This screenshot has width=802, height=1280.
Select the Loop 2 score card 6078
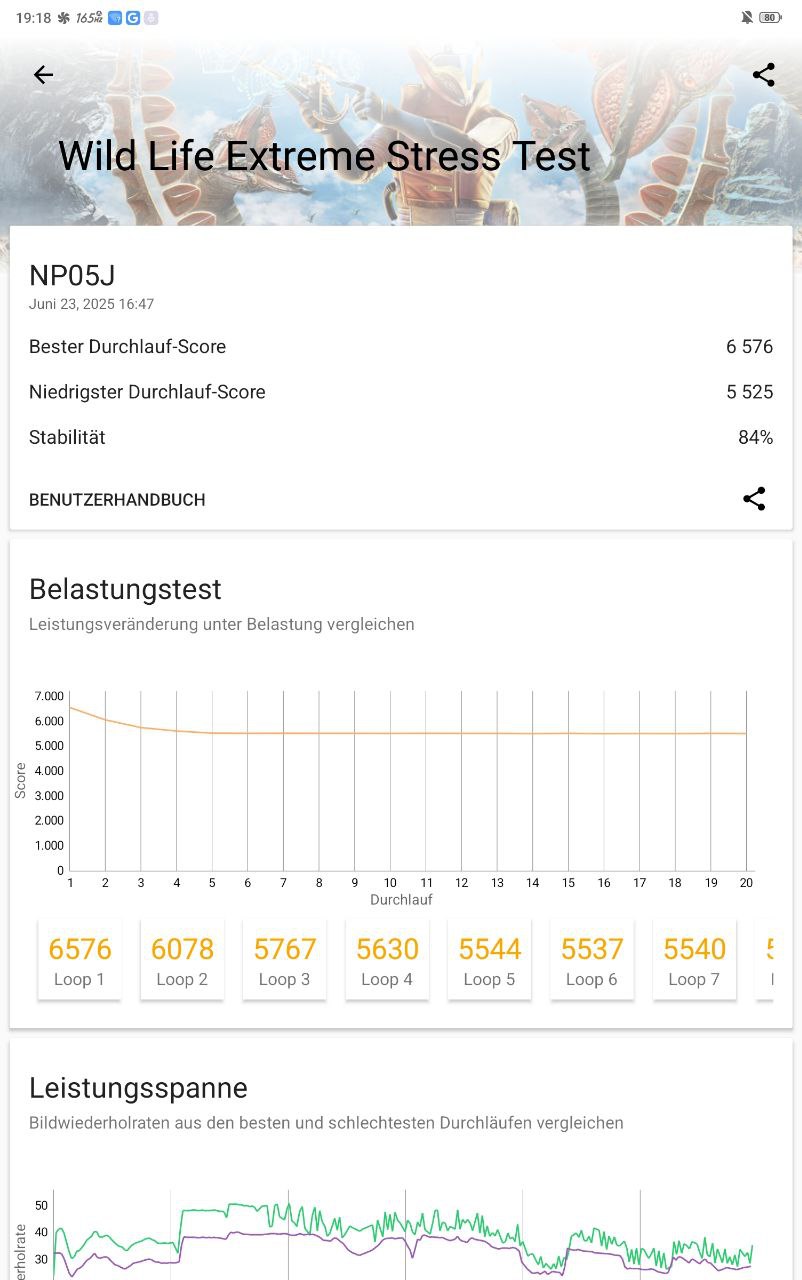pos(182,960)
